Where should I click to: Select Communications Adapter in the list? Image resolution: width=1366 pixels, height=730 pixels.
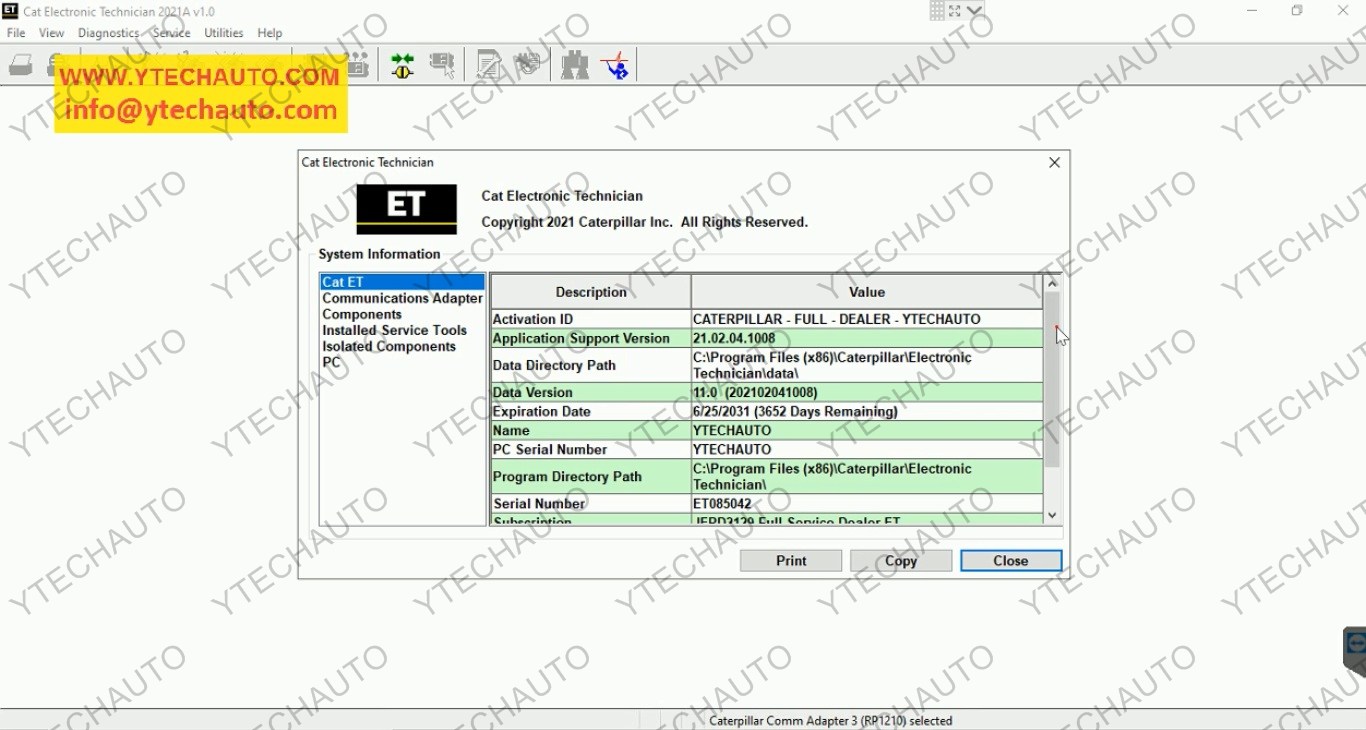402,298
